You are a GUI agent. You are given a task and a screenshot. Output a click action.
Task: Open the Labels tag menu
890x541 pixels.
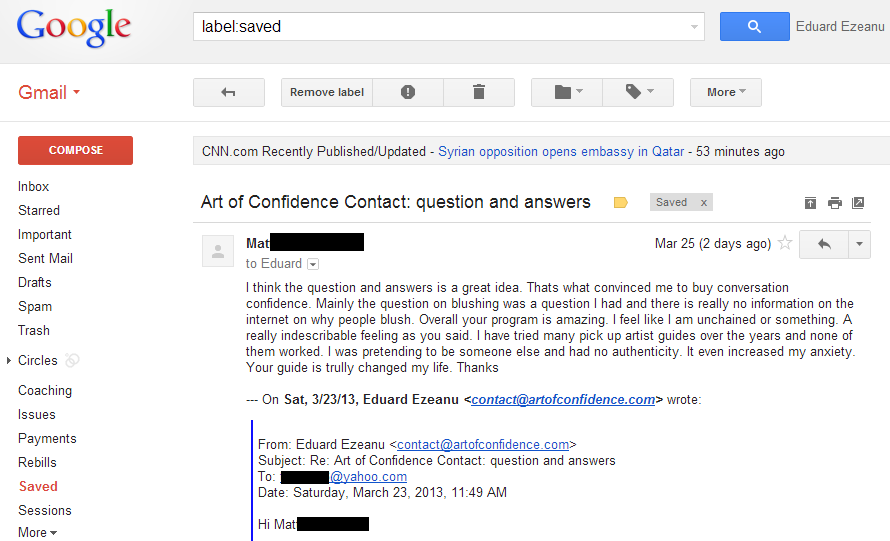point(639,93)
